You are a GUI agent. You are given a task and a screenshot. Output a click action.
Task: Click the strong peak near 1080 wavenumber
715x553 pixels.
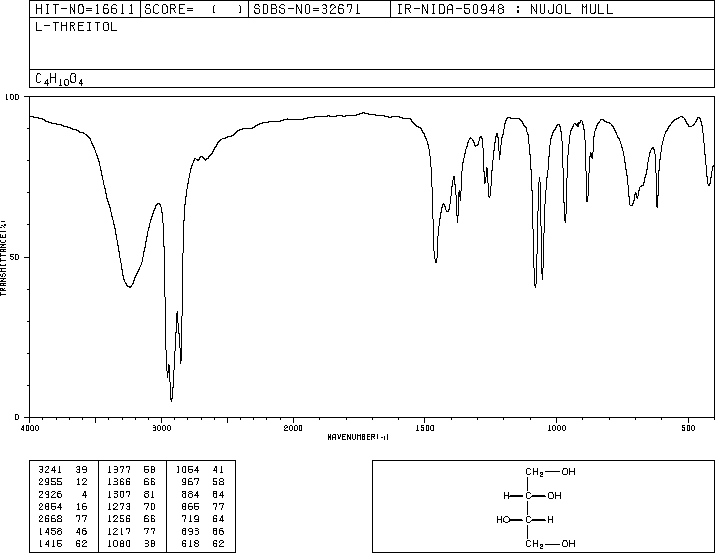535,287
